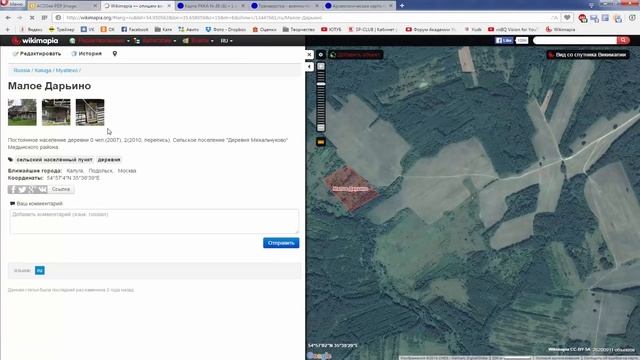Open the Трейлер bookmark
The height and width of the screenshot is (360, 640).
62,29
